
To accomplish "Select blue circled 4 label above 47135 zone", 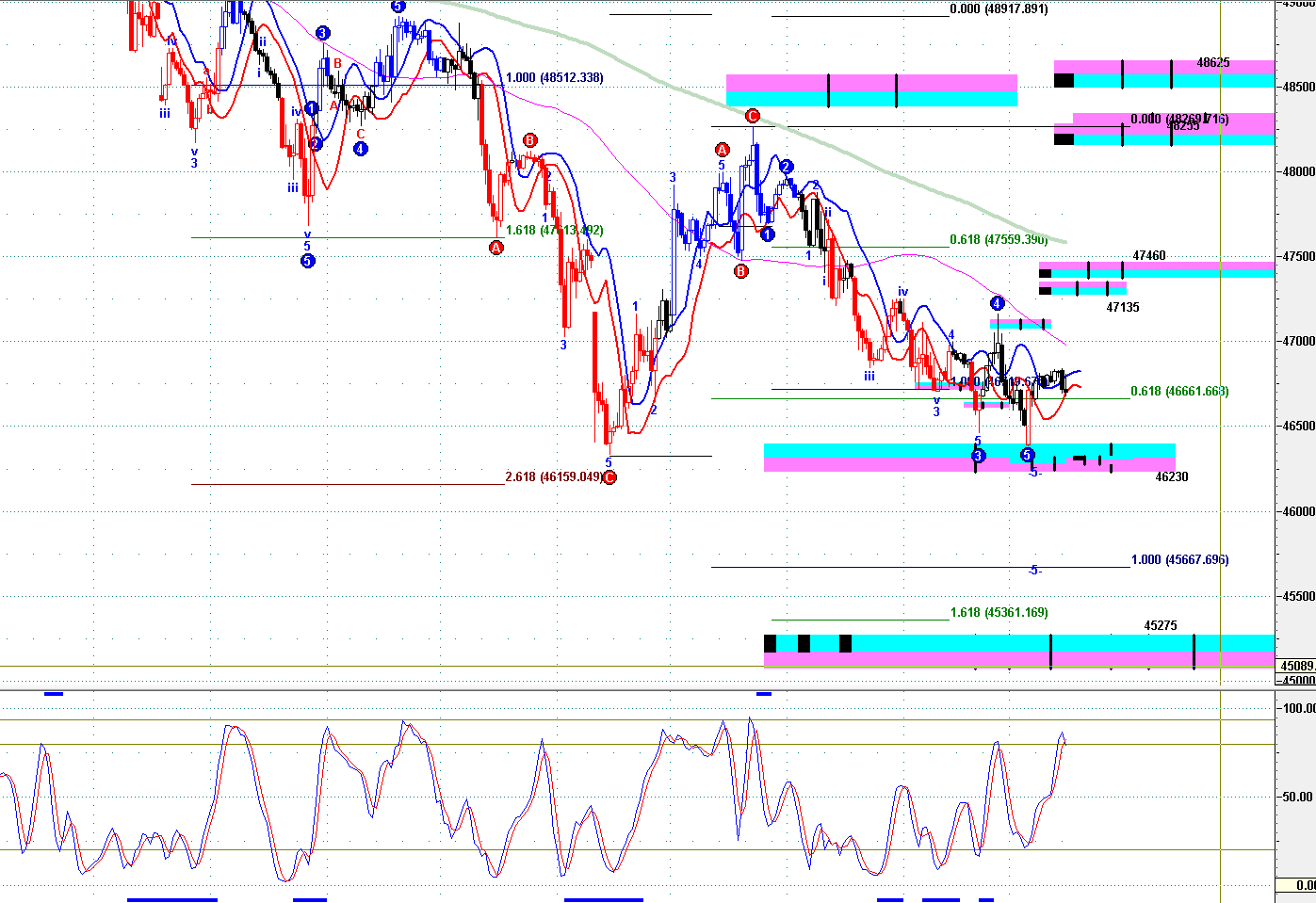I will tap(998, 303).
